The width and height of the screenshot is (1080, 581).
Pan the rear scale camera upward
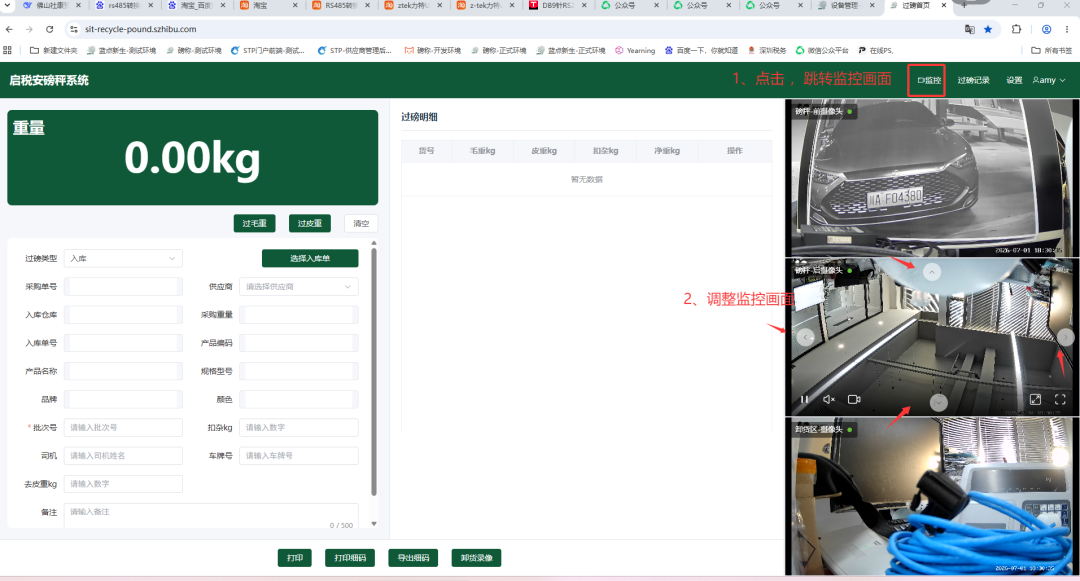(x=932, y=272)
